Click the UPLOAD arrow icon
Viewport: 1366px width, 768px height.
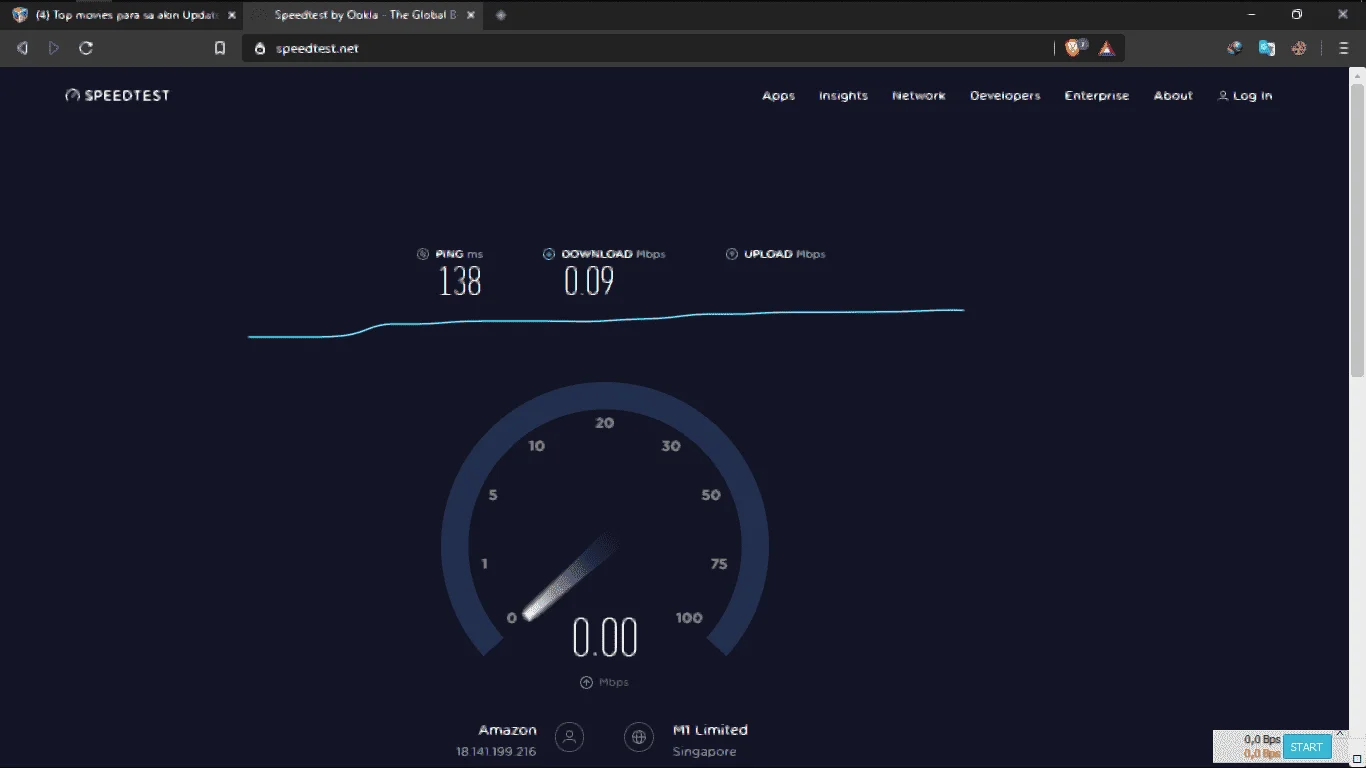pyautogui.click(x=732, y=254)
